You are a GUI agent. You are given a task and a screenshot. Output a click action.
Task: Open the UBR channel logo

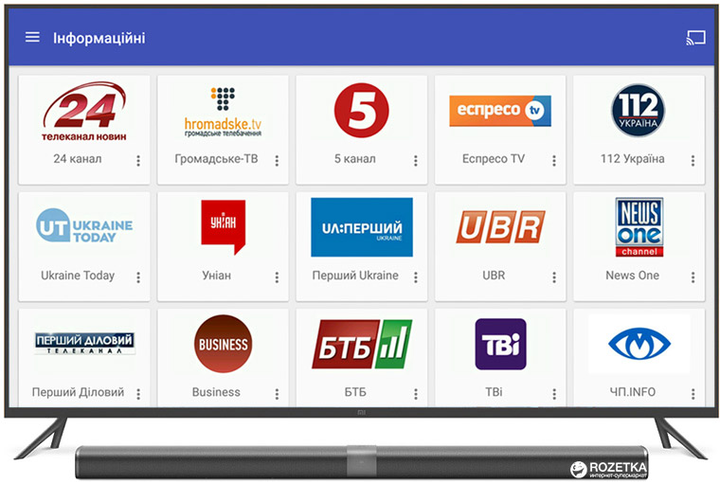coord(501,227)
